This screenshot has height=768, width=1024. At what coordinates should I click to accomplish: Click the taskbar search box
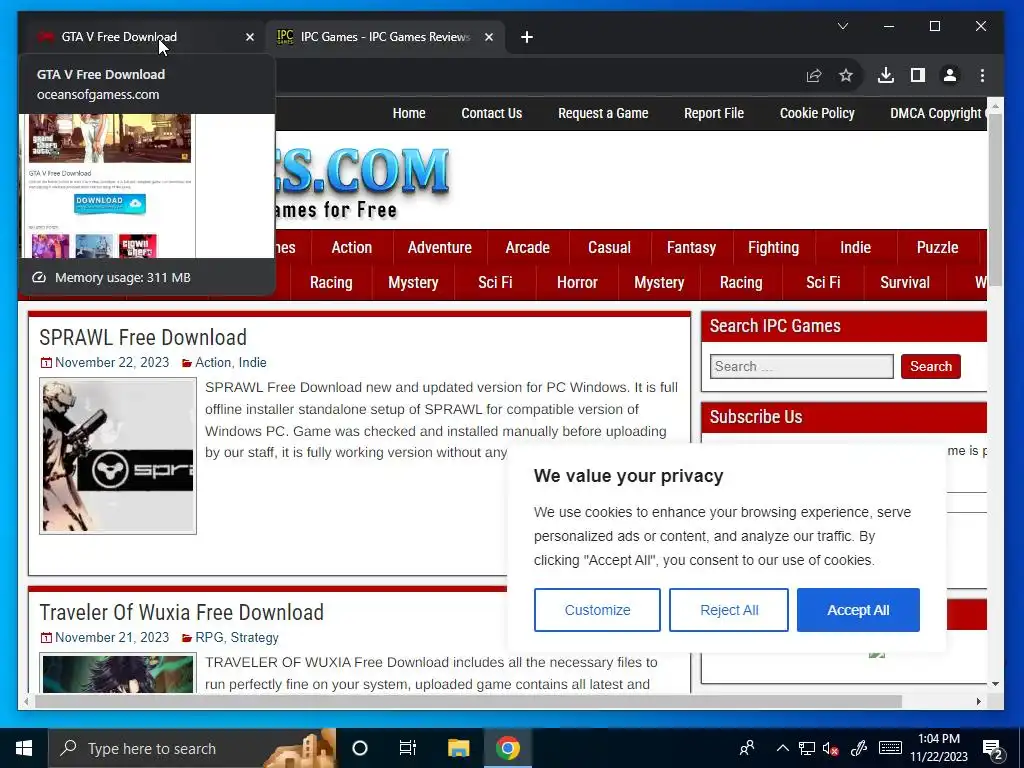tap(192, 748)
